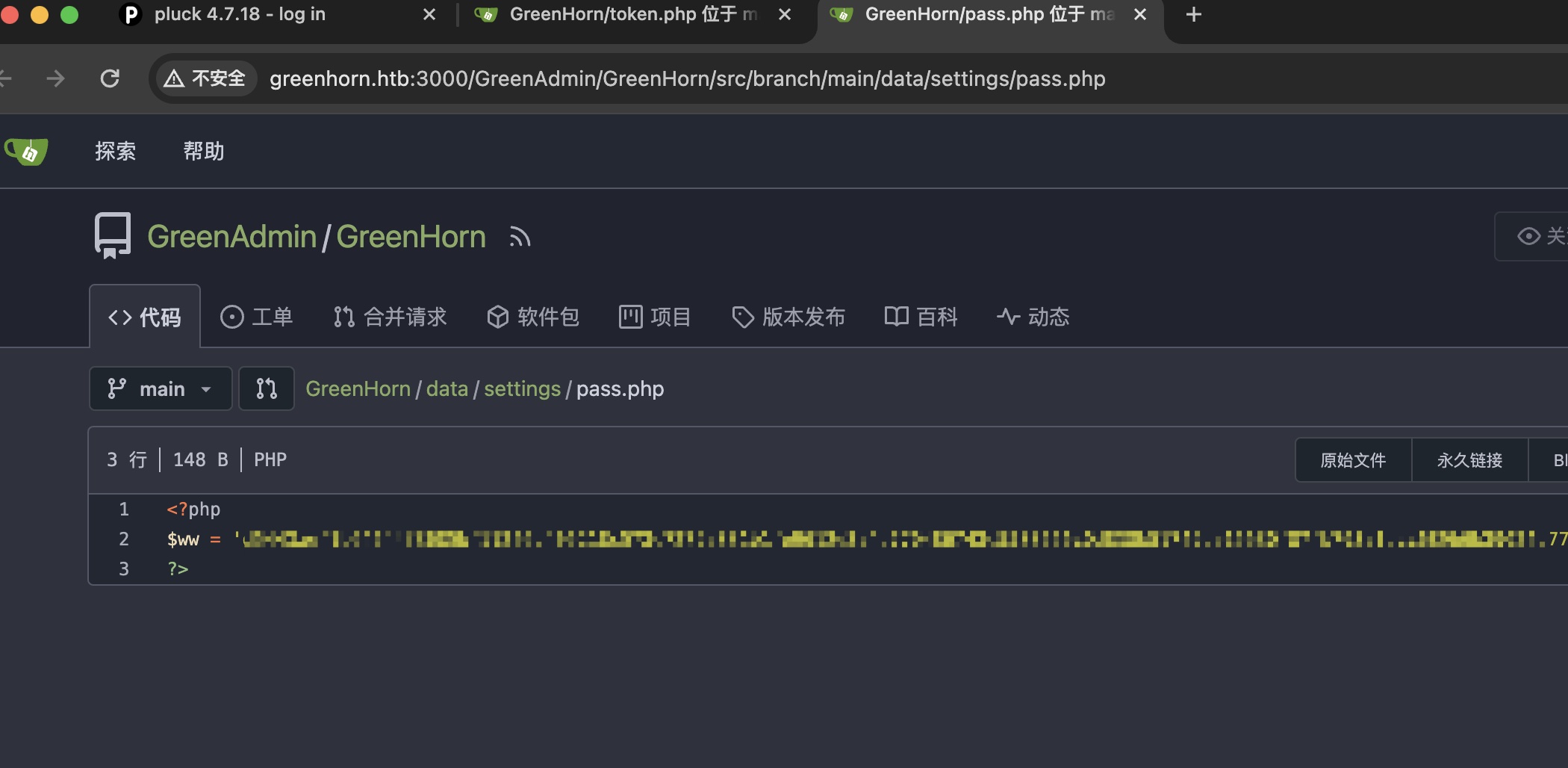Click the 永久链接 permalink button
This screenshot has width=1568, height=768.
(1469, 460)
